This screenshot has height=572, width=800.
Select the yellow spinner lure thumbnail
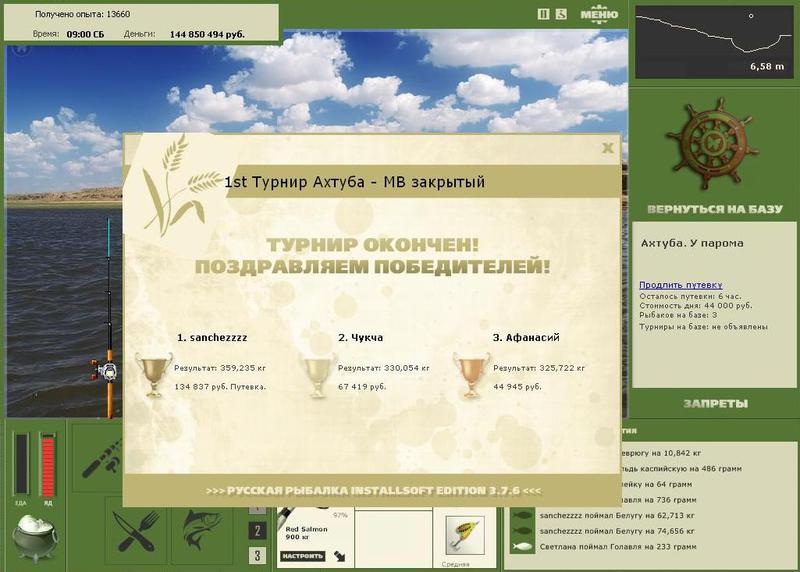click(x=464, y=535)
